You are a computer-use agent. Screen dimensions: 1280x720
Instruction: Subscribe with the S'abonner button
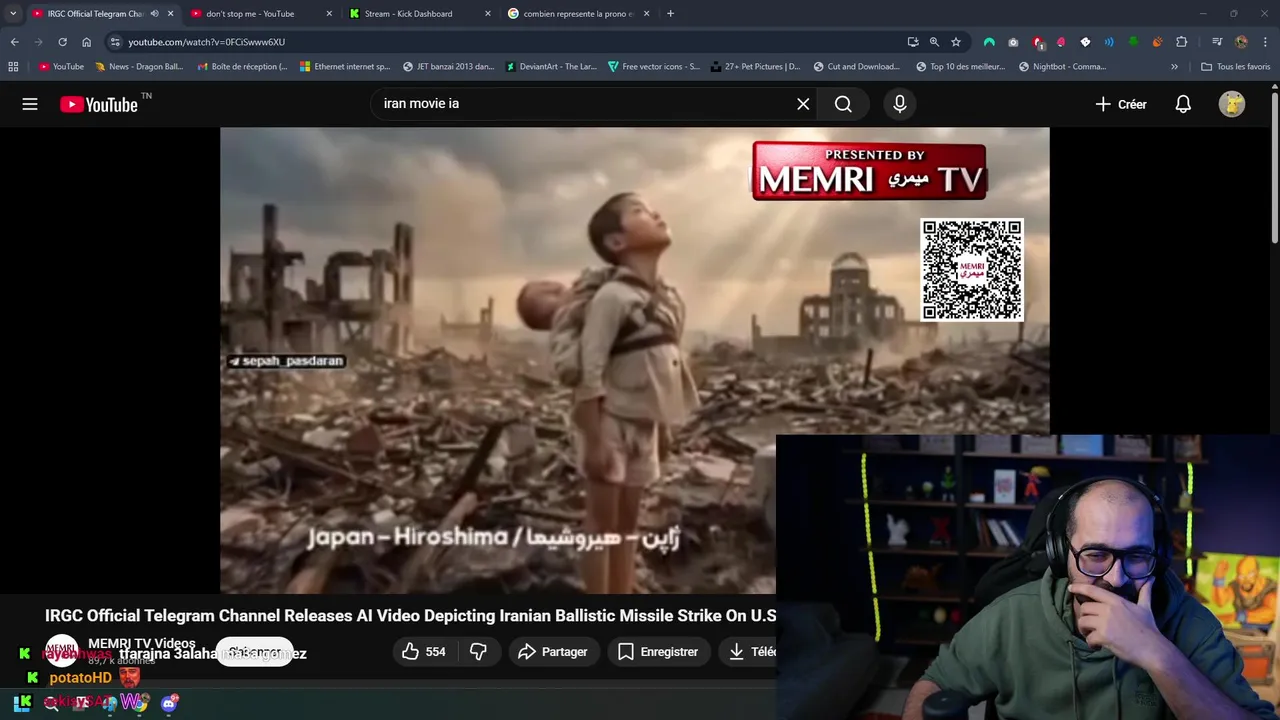254,652
